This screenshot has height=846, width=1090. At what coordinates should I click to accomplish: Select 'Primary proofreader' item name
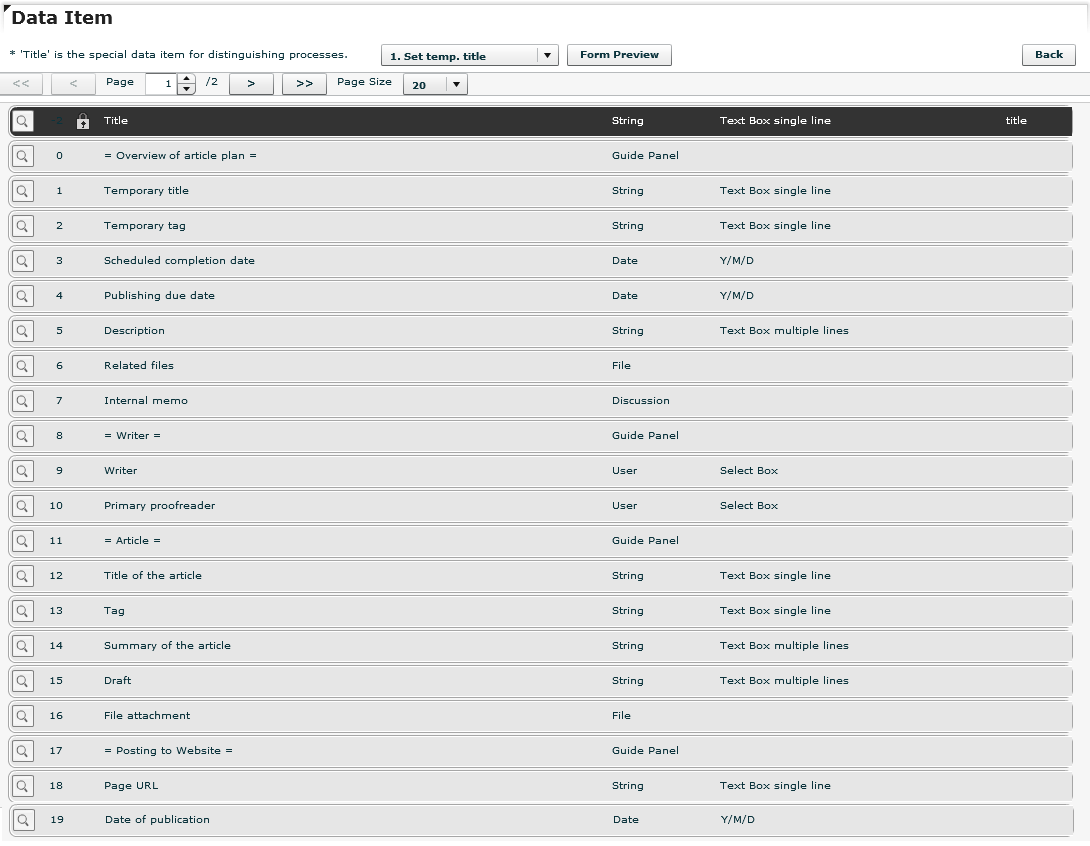pos(159,505)
